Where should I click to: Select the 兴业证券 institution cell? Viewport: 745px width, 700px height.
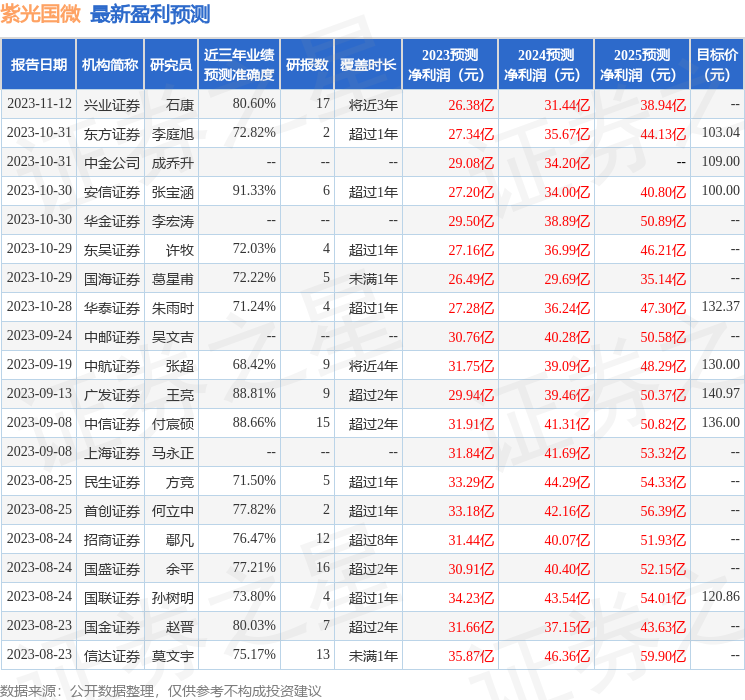[x=112, y=105]
